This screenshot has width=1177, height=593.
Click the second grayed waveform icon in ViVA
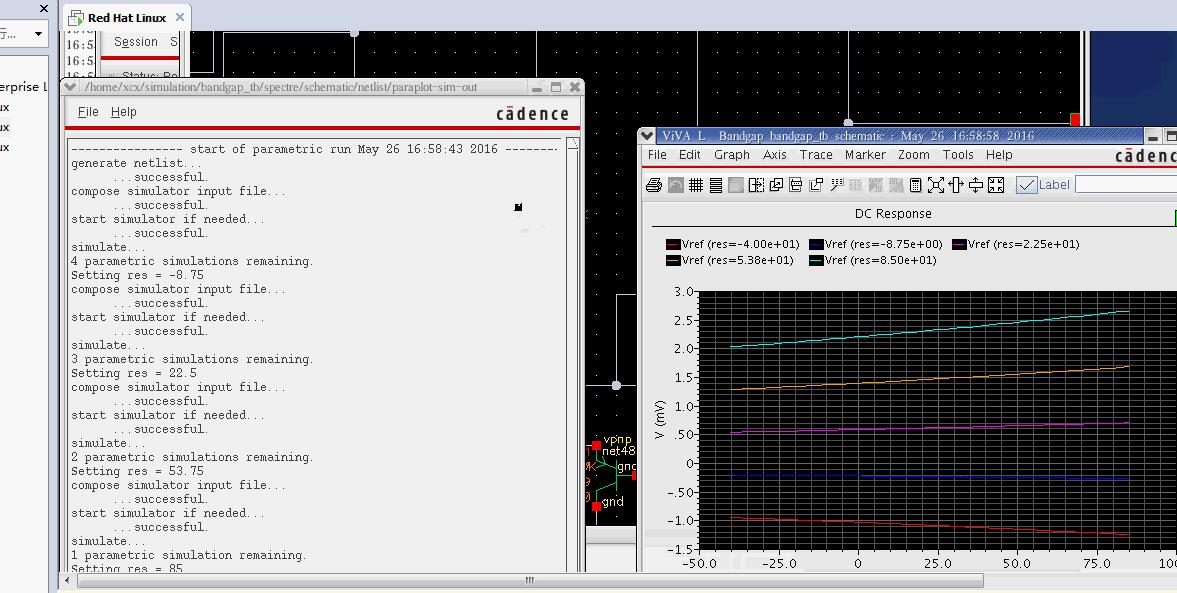pyautogui.click(x=896, y=185)
